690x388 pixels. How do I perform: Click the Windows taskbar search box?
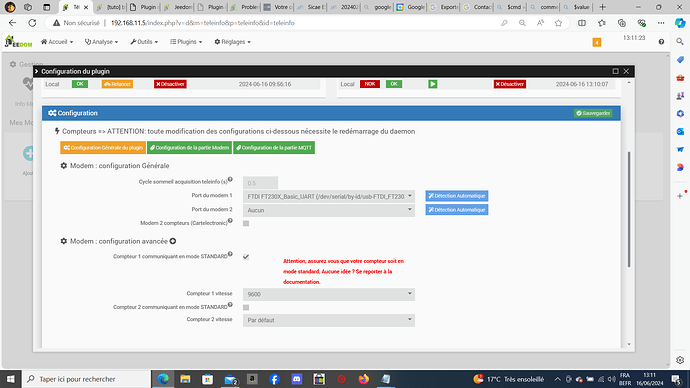(86, 379)
